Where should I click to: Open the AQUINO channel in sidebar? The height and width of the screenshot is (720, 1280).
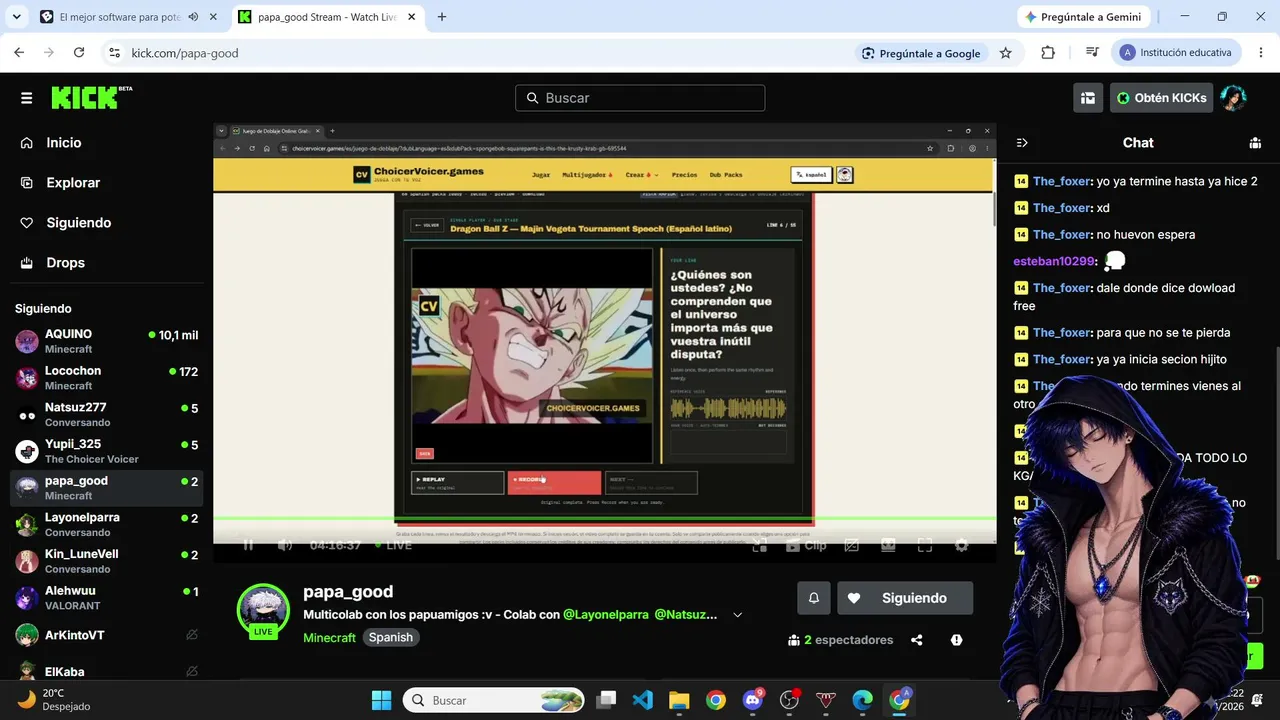tap(107, 341)
